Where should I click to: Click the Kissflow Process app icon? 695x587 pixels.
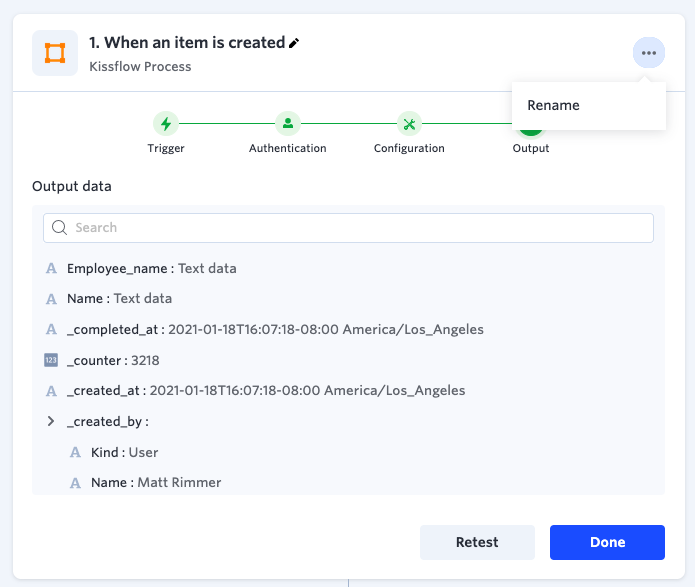55,53
